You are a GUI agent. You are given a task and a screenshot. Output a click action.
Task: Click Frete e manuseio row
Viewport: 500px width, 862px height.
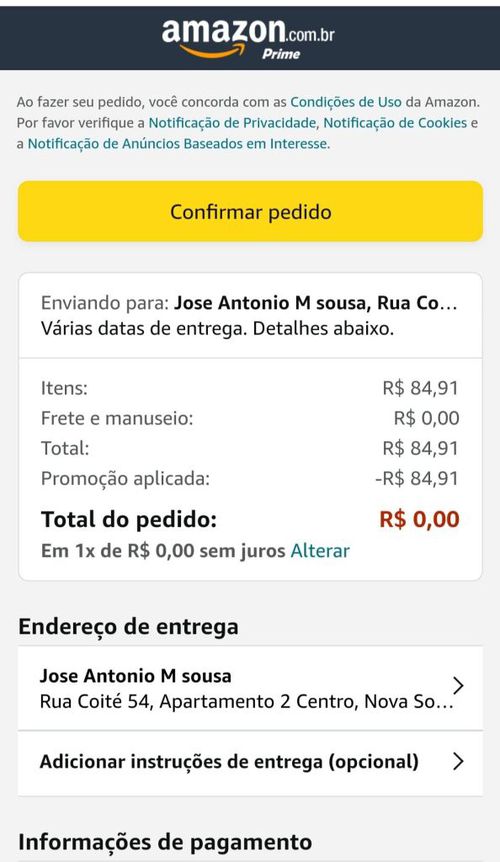point(250,418)
